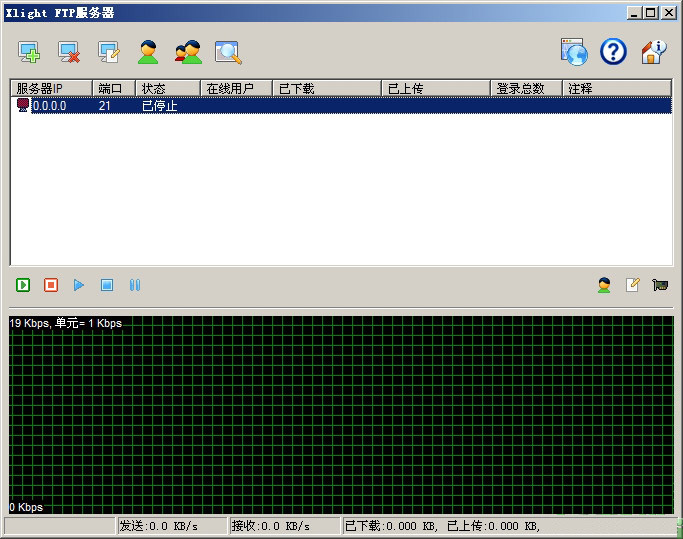Open the global options globe icon
The height and width of the screenshot is (539, 683).
(x=573, y=52)
